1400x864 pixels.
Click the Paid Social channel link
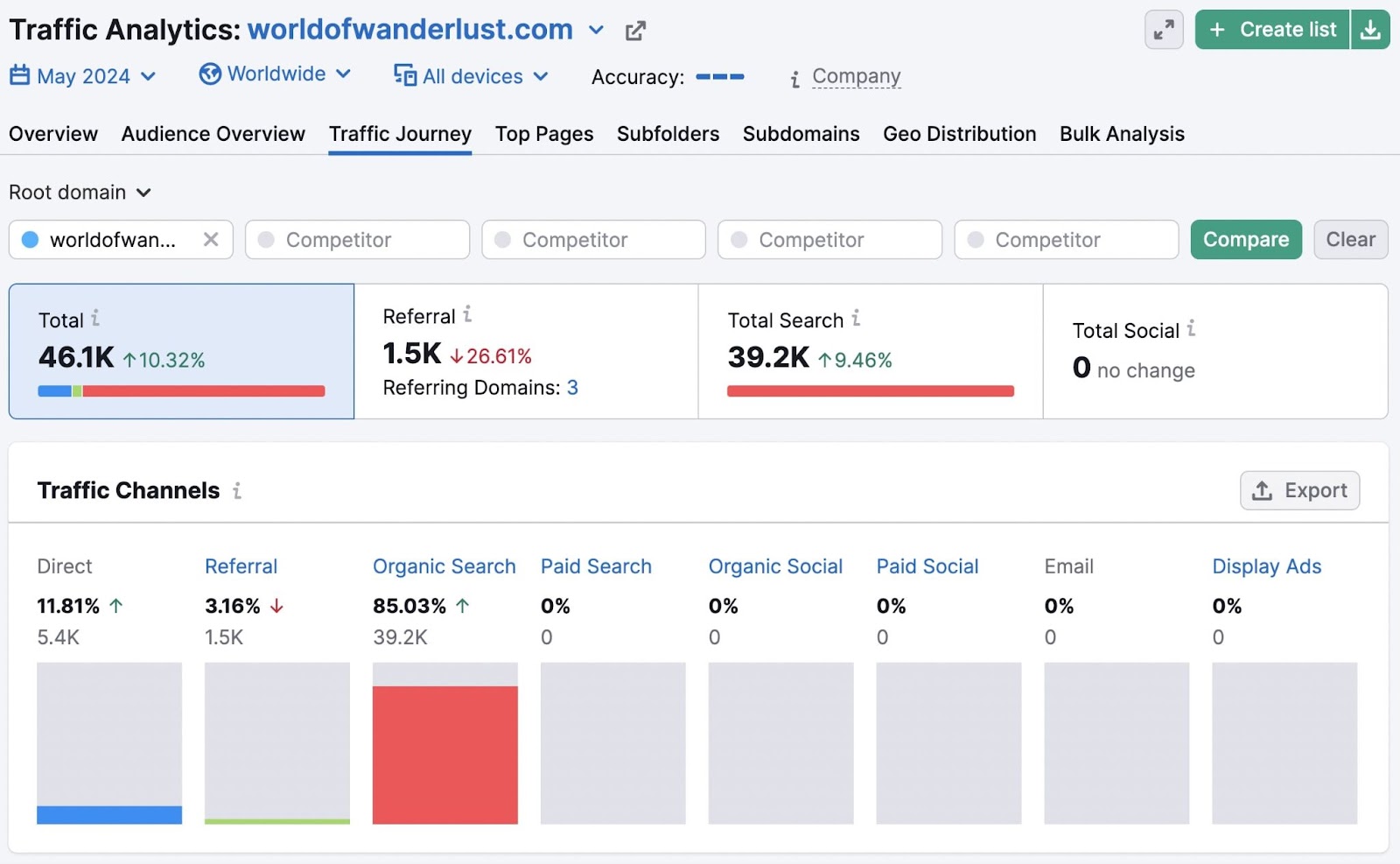pos(927,566)
